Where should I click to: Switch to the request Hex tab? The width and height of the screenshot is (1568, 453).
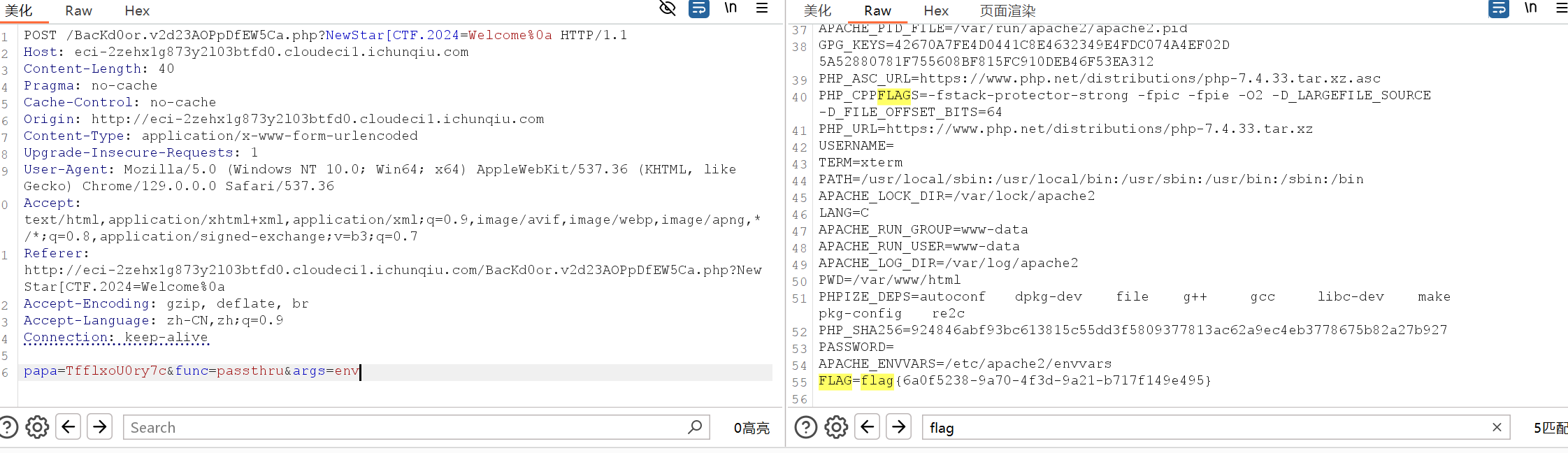(137, 11)
